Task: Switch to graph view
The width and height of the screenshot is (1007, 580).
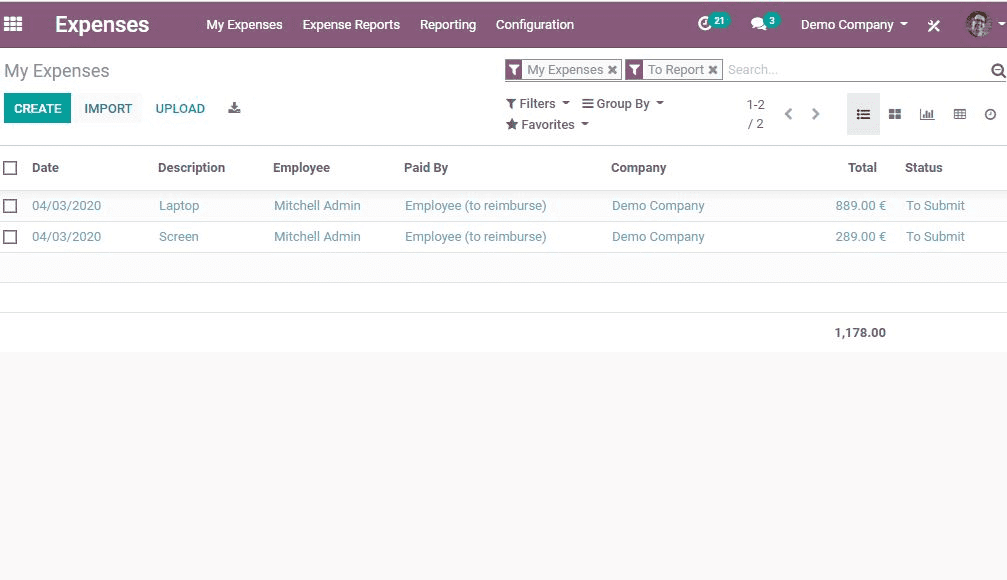Action: click(x=927, y=114)
